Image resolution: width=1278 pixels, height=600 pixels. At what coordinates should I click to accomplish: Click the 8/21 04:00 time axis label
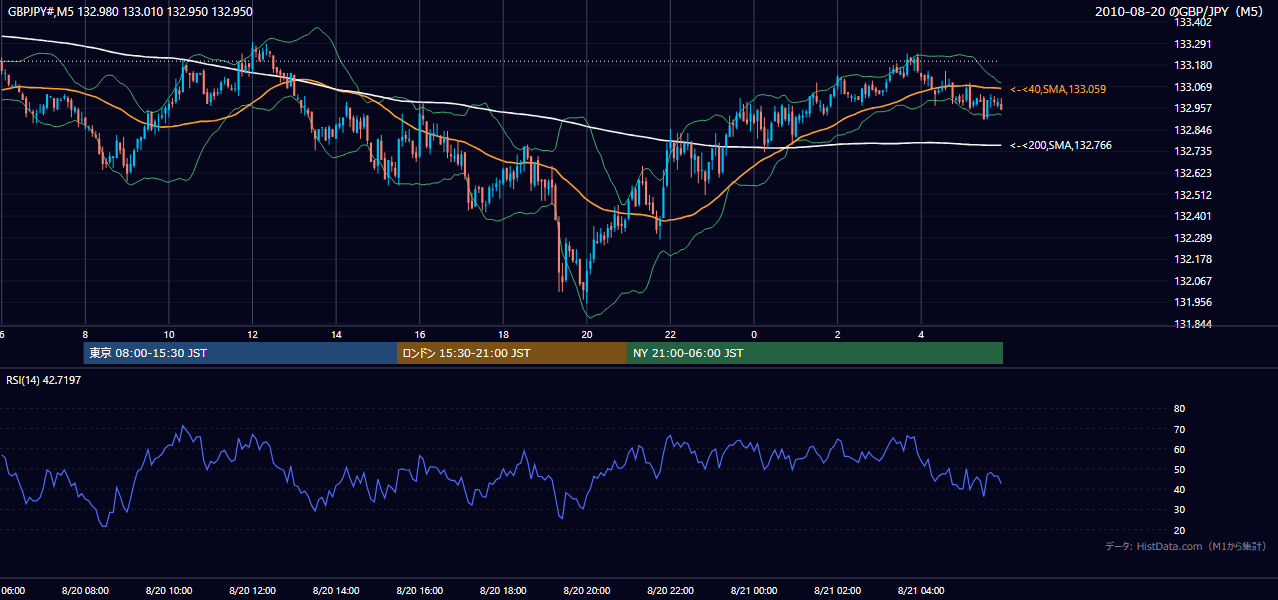click(x=921, y=590)
